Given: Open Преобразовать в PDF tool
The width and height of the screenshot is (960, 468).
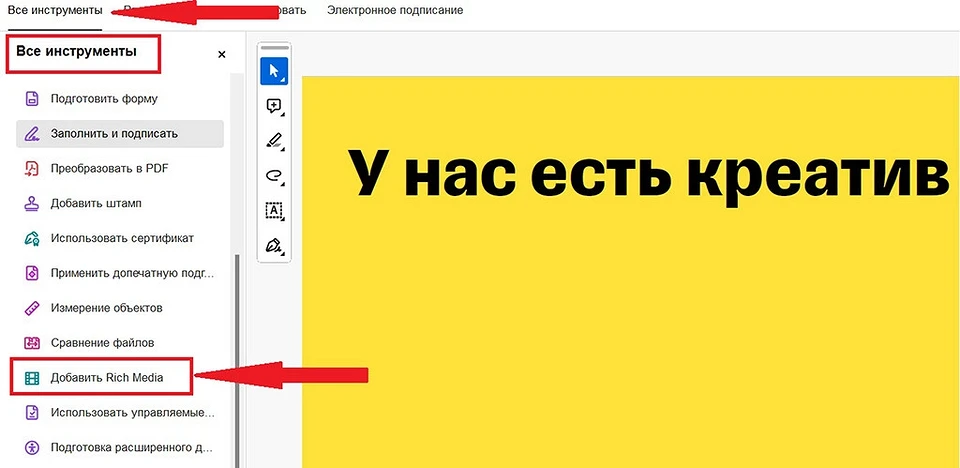Looking at the screenshot, I should (120, 168).
